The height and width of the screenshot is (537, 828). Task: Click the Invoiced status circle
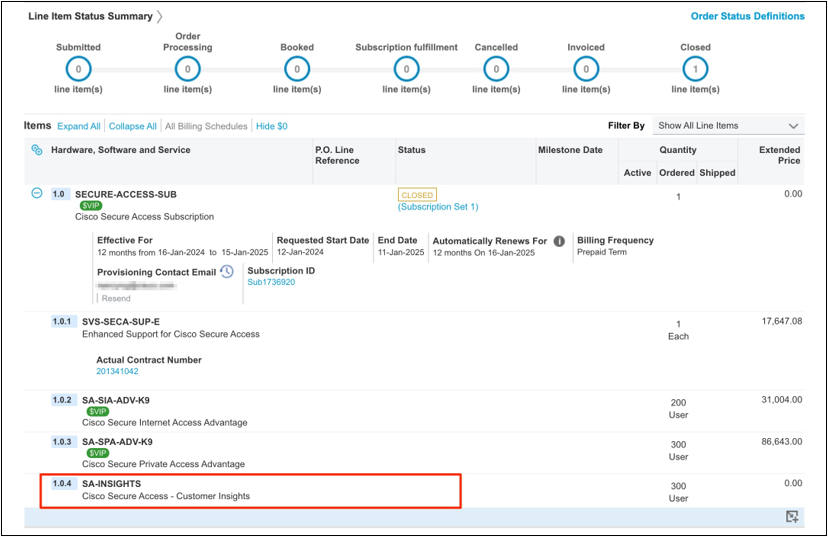[x=586, y=69]
